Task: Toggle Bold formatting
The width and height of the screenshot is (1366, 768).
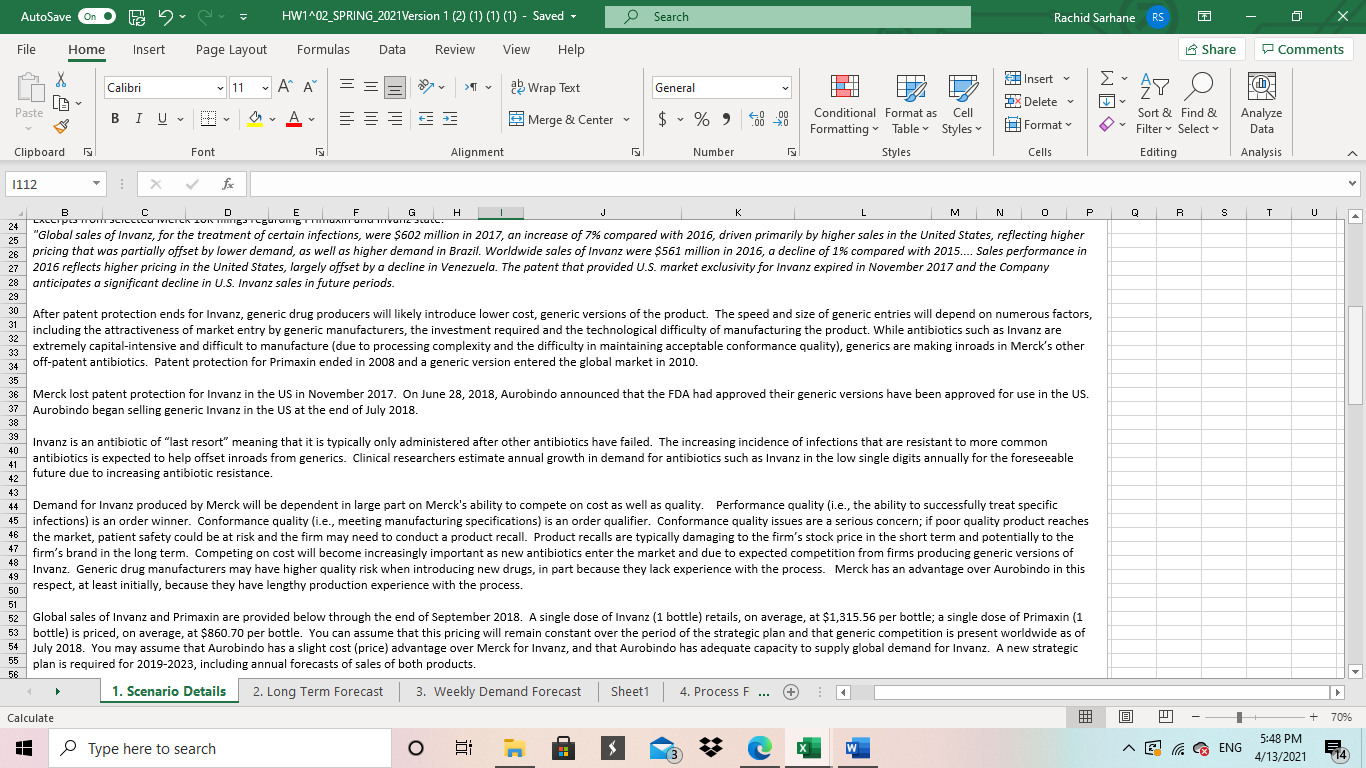Action: (115, 120)
